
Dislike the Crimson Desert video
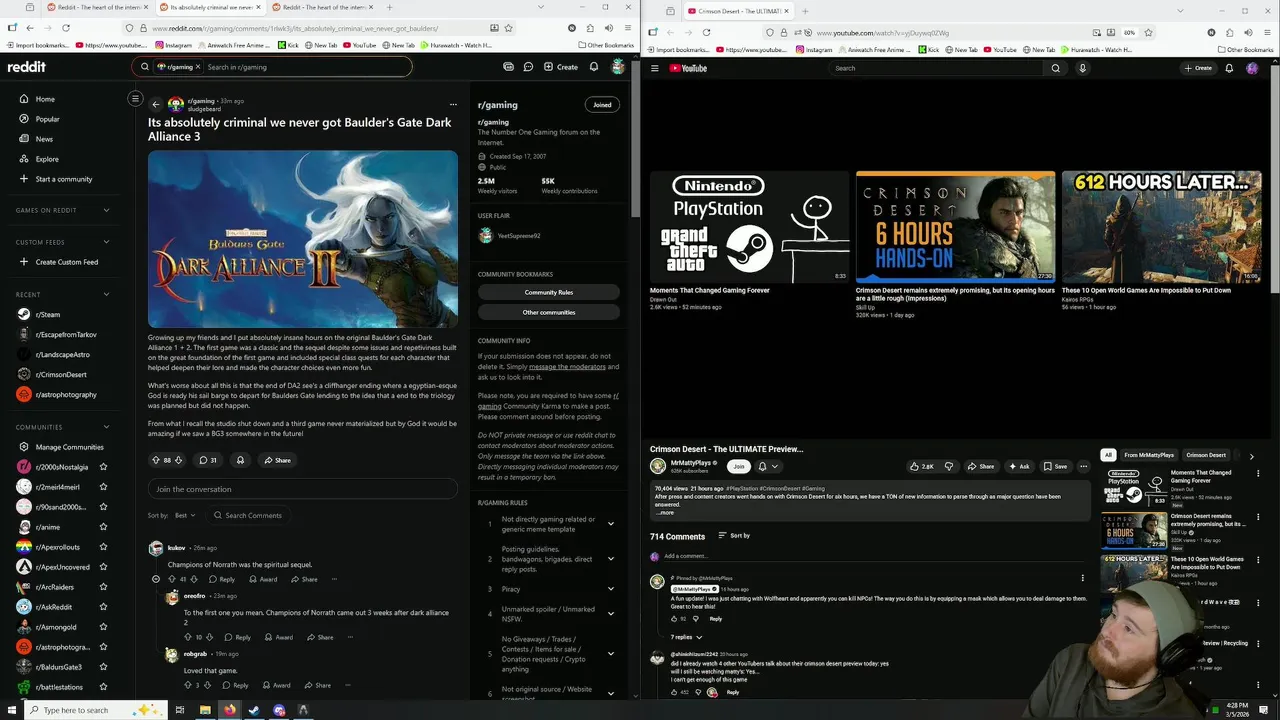[x=949, y=466]
